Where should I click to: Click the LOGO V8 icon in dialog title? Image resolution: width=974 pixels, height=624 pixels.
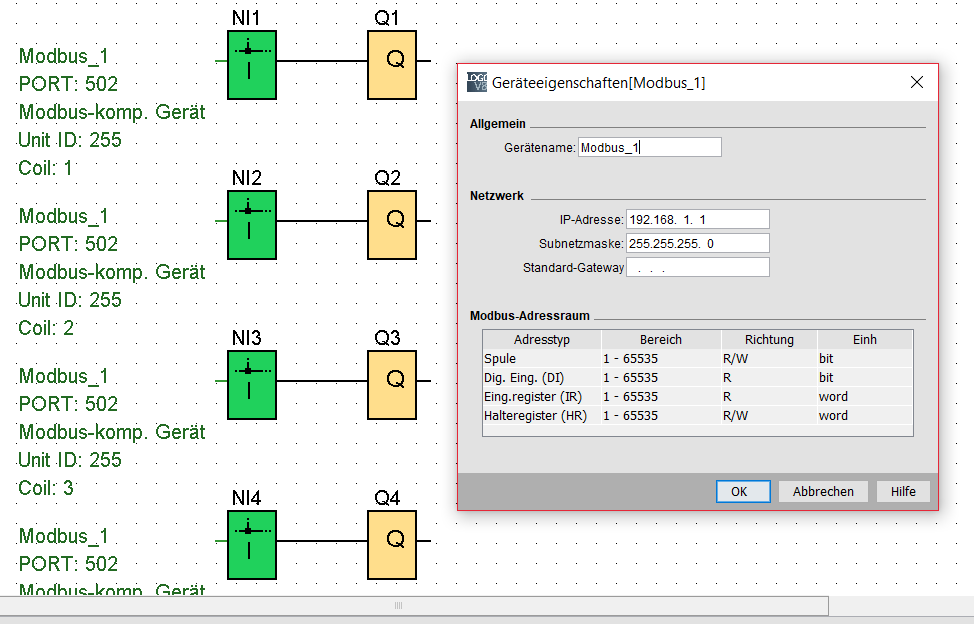tap(477, 82)
